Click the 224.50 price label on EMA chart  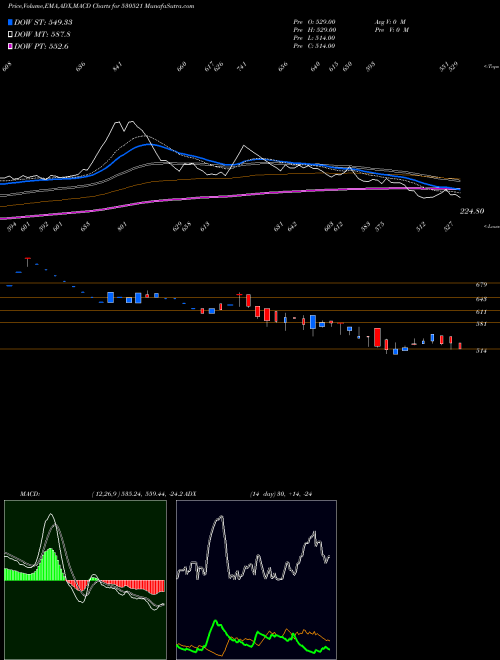coord(472,212)
